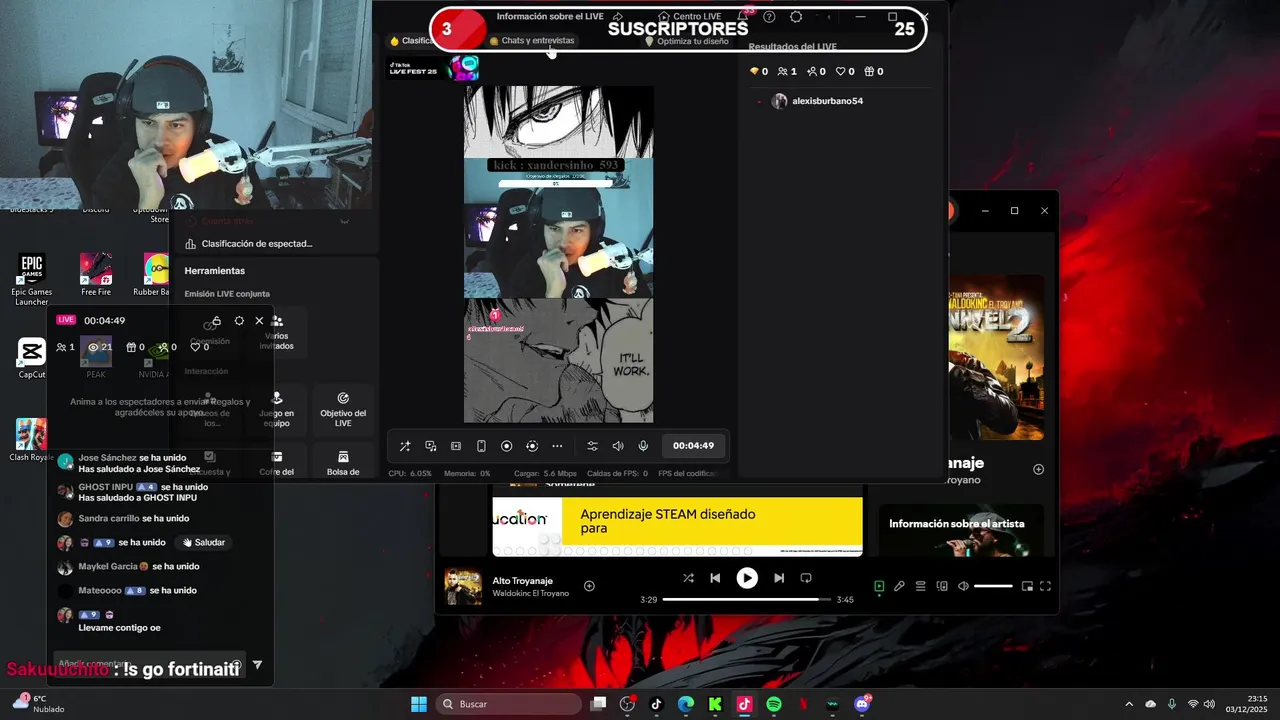Image resolution: width=1280 pixels, height=720 pixels.
Task: Open the notifications bell
Action: 743,16
